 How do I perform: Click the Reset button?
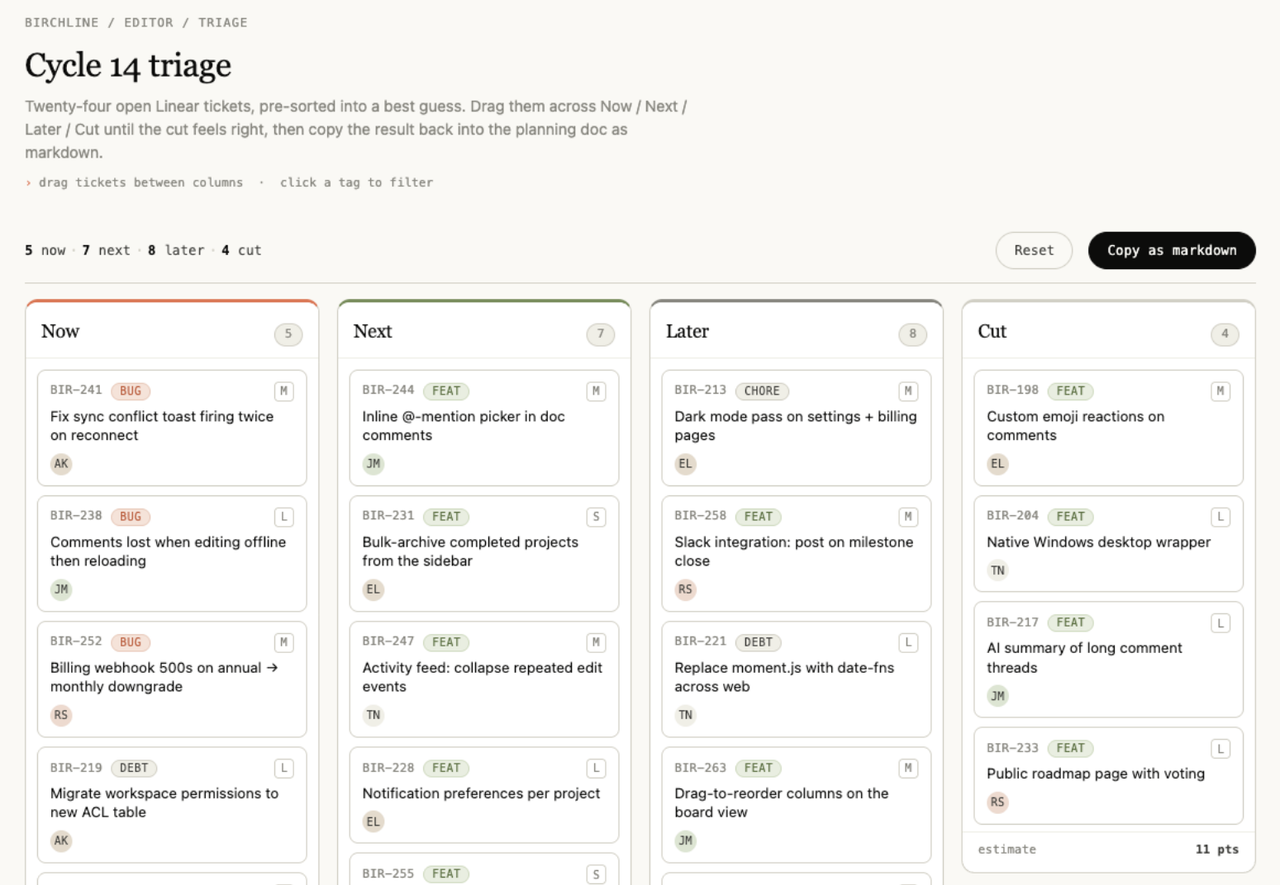[x=1034, y=251]
